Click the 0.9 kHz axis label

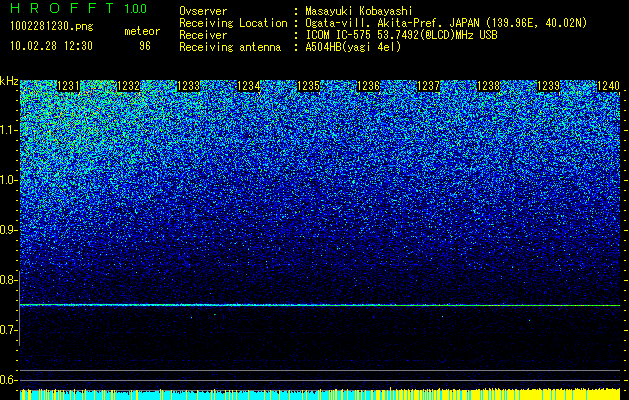[x=9, y=230]
